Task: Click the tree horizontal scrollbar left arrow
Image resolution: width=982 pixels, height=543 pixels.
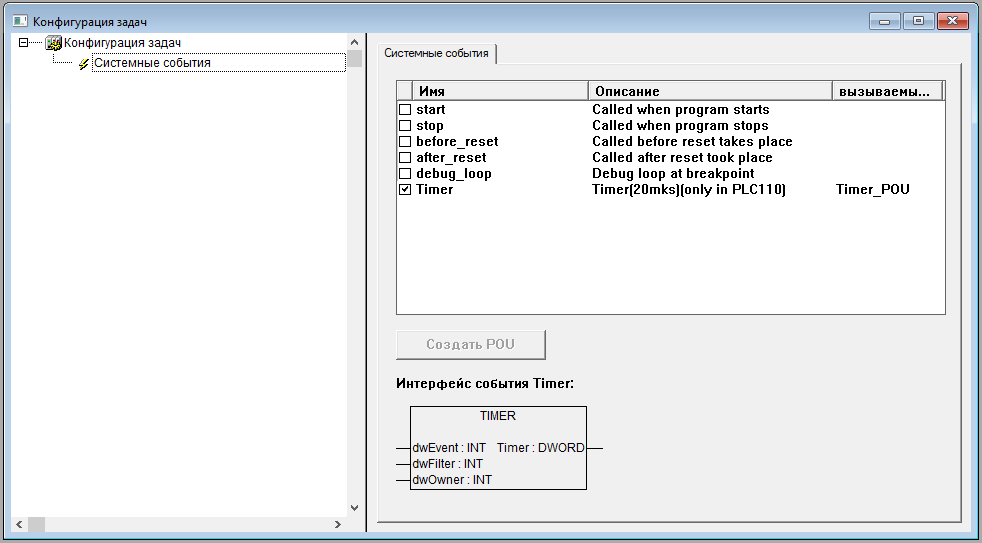Action: (x=17, y=524)
